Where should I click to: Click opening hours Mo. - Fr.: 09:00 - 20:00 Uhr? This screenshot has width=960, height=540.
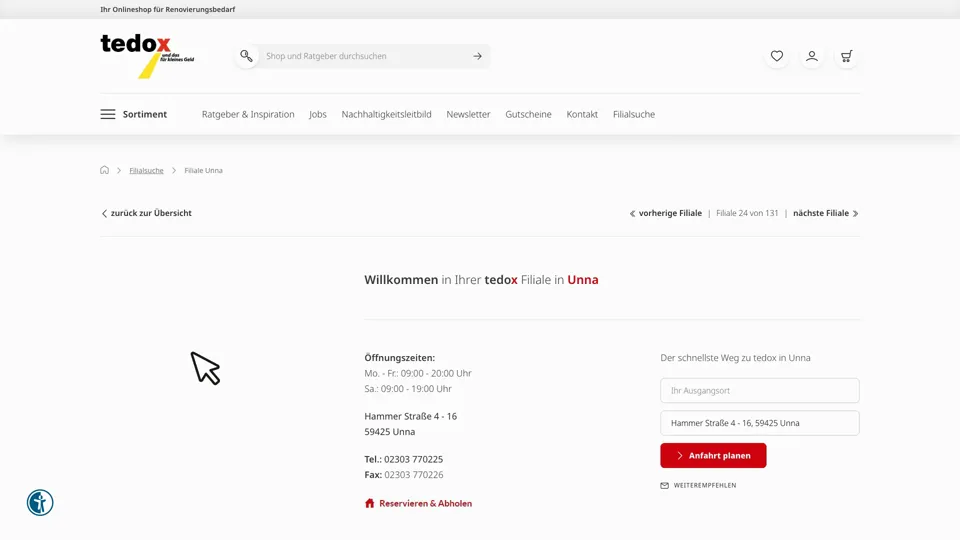[418, 373]
